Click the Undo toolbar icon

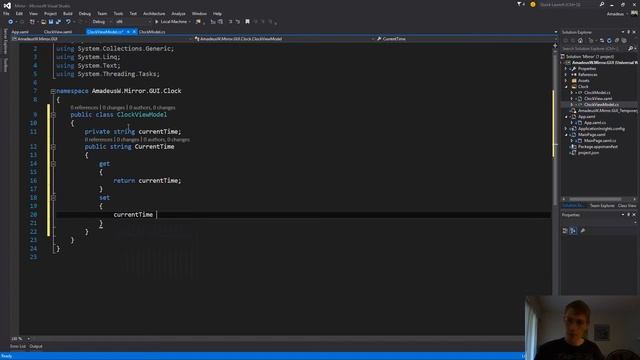point(68,22)
